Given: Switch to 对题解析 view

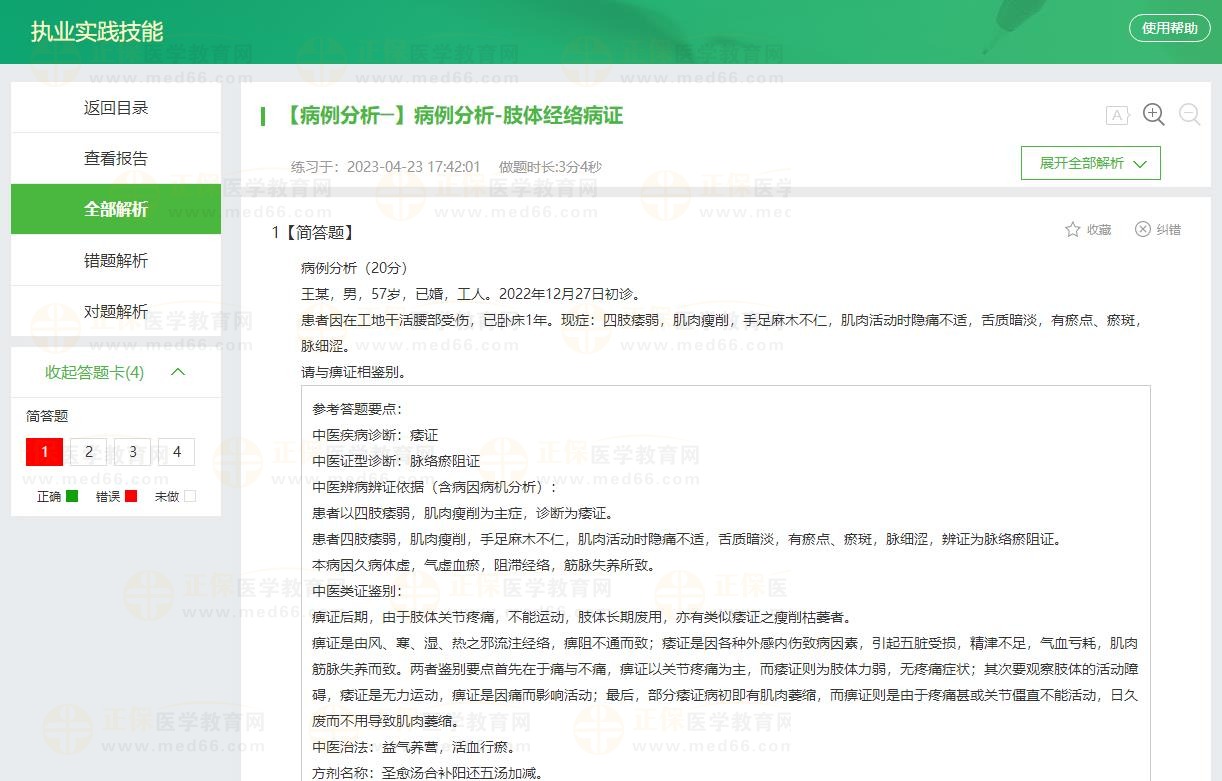Looking at the screenshot, I should tap(116, 312).
